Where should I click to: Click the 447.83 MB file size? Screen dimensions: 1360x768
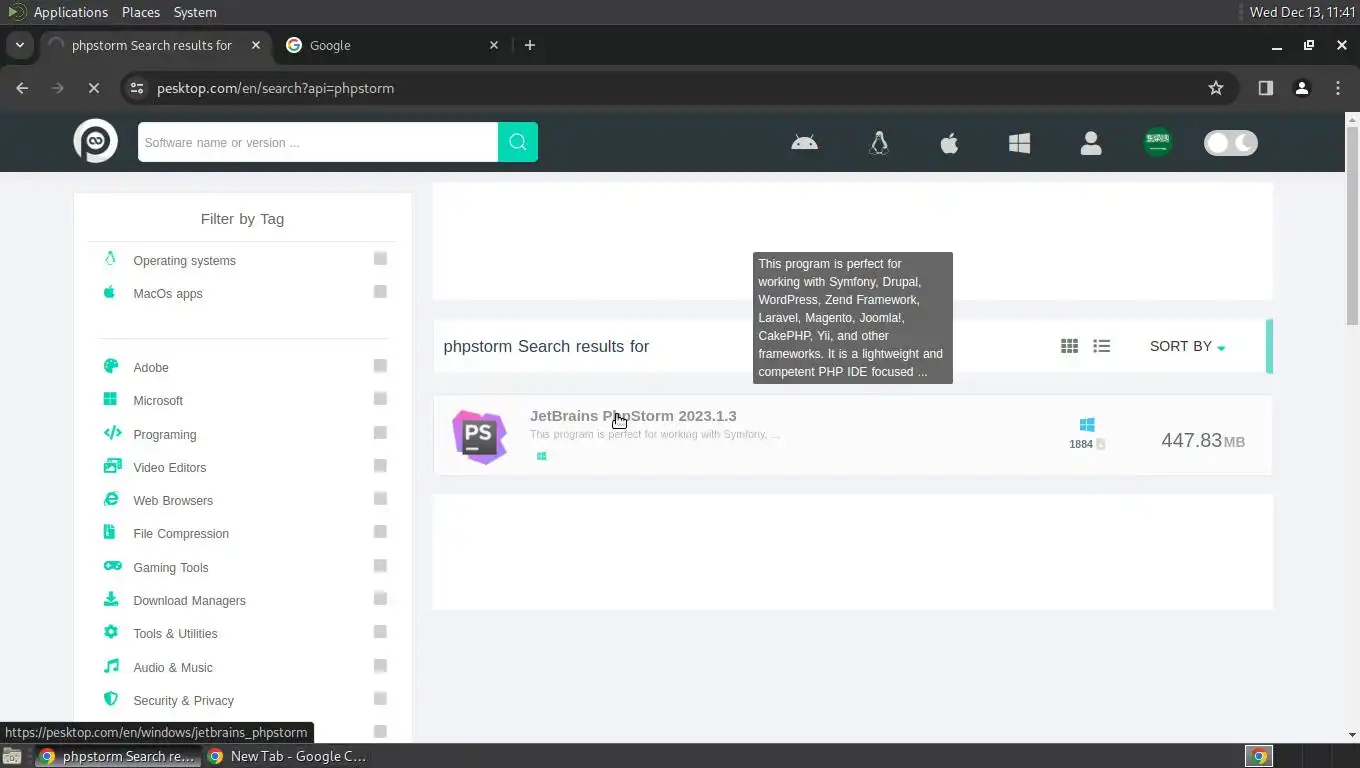1203,441
